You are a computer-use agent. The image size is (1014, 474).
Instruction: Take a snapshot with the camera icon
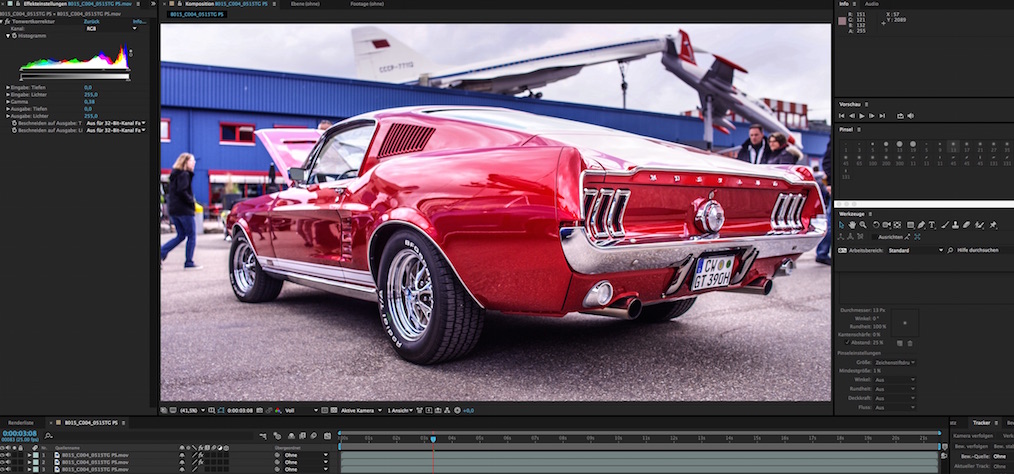pyautogui.click(x=260, y=410)
